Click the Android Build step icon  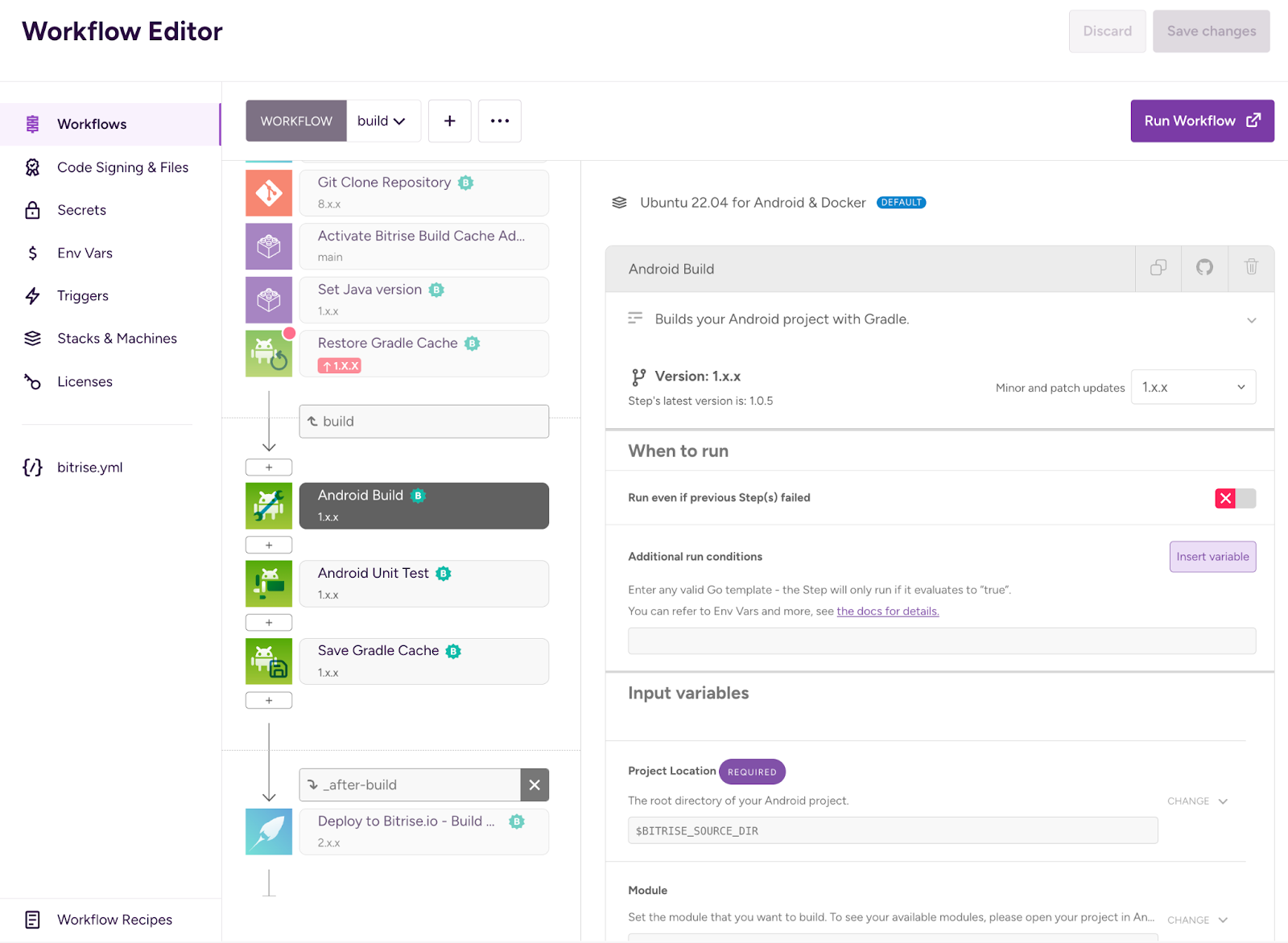[x=269, y=506]
